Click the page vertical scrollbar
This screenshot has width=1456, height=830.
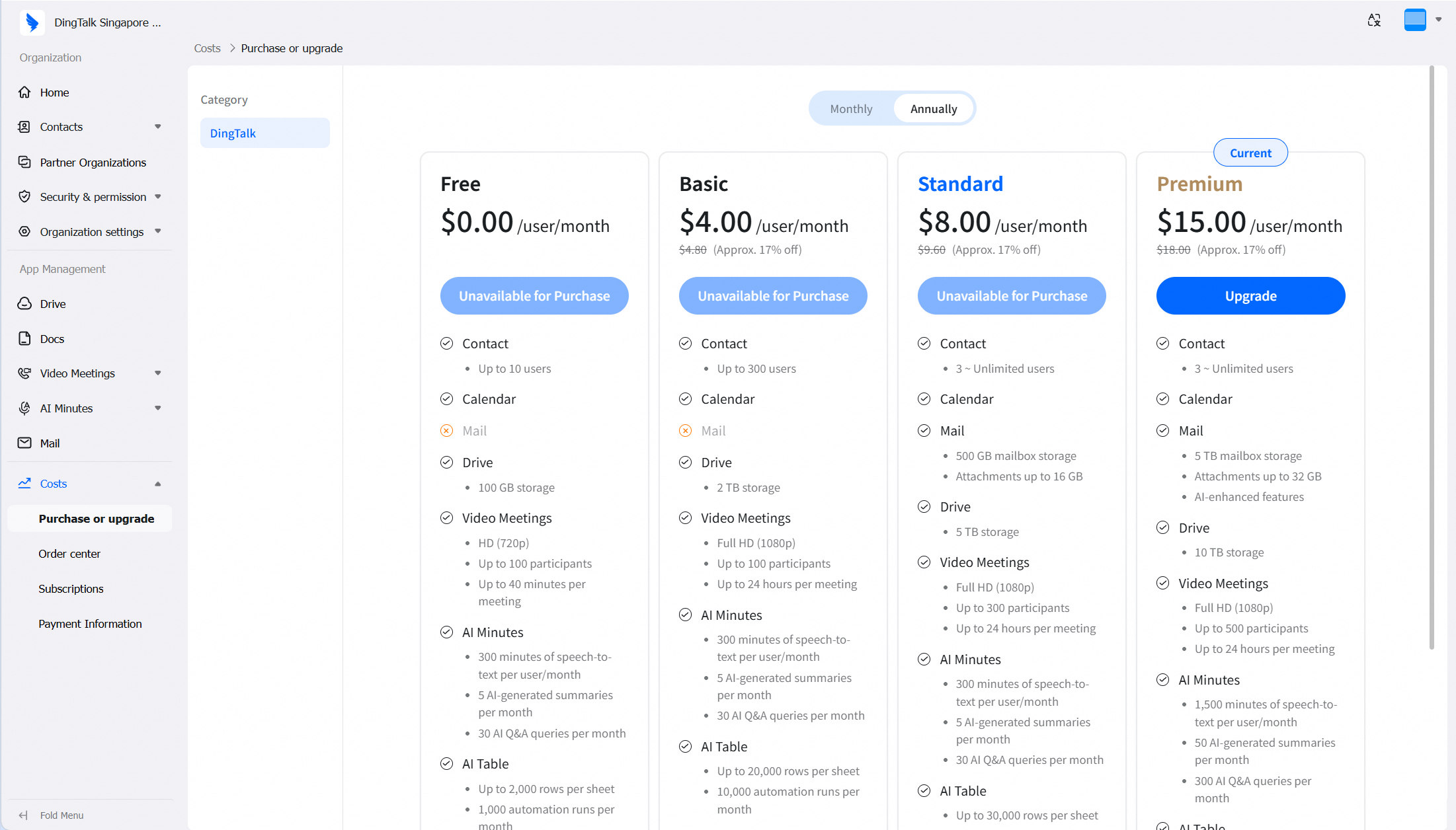tap(1432, 357)
